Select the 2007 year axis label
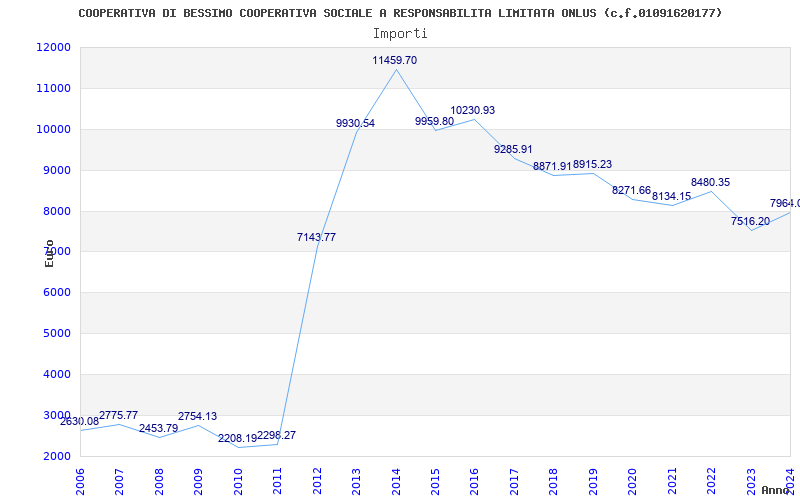 tap(119, 481)
